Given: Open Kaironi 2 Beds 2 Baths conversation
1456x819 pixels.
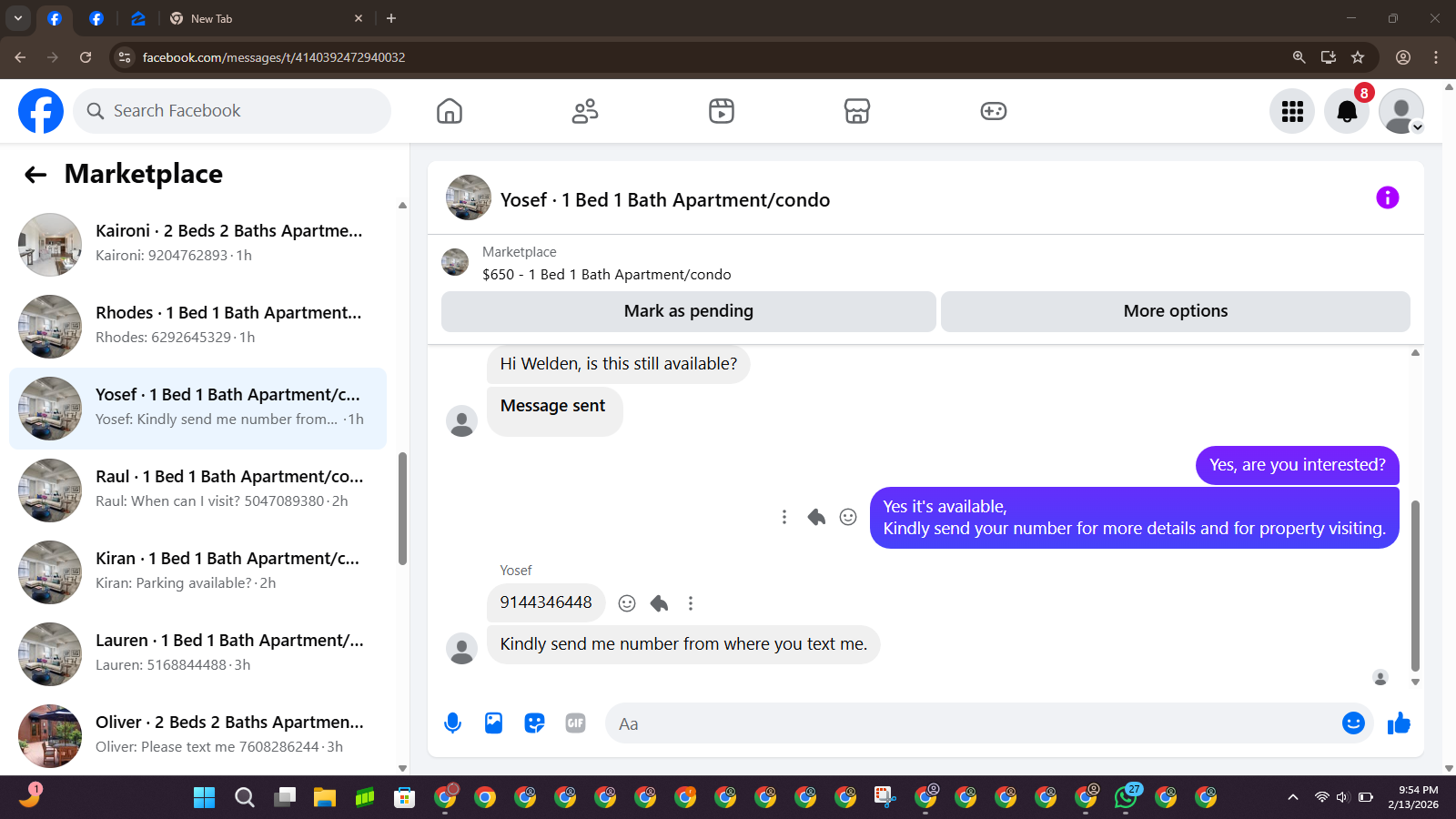Looking at the screenshot, I should point(197,245).
